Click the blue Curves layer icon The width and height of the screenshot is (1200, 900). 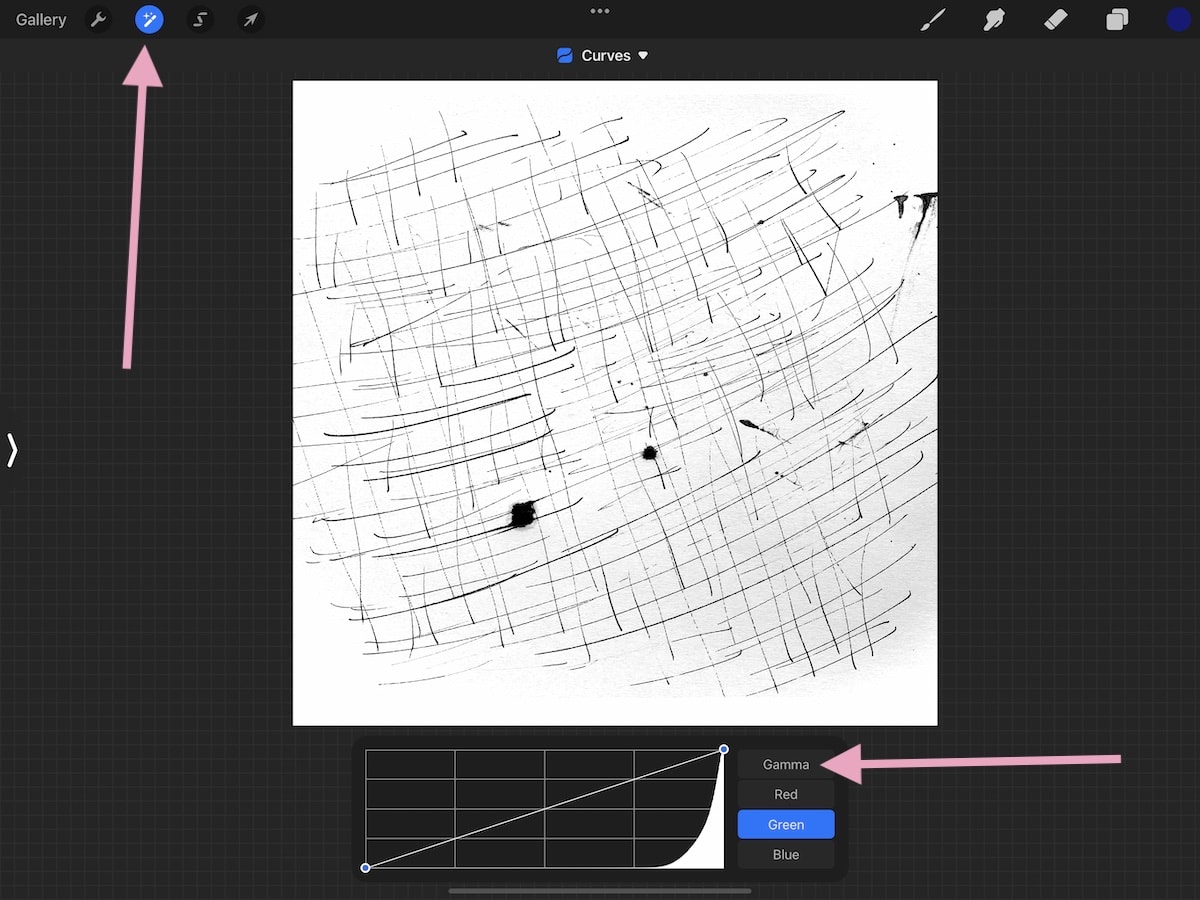pyautogui.click(x=565, y=56)
